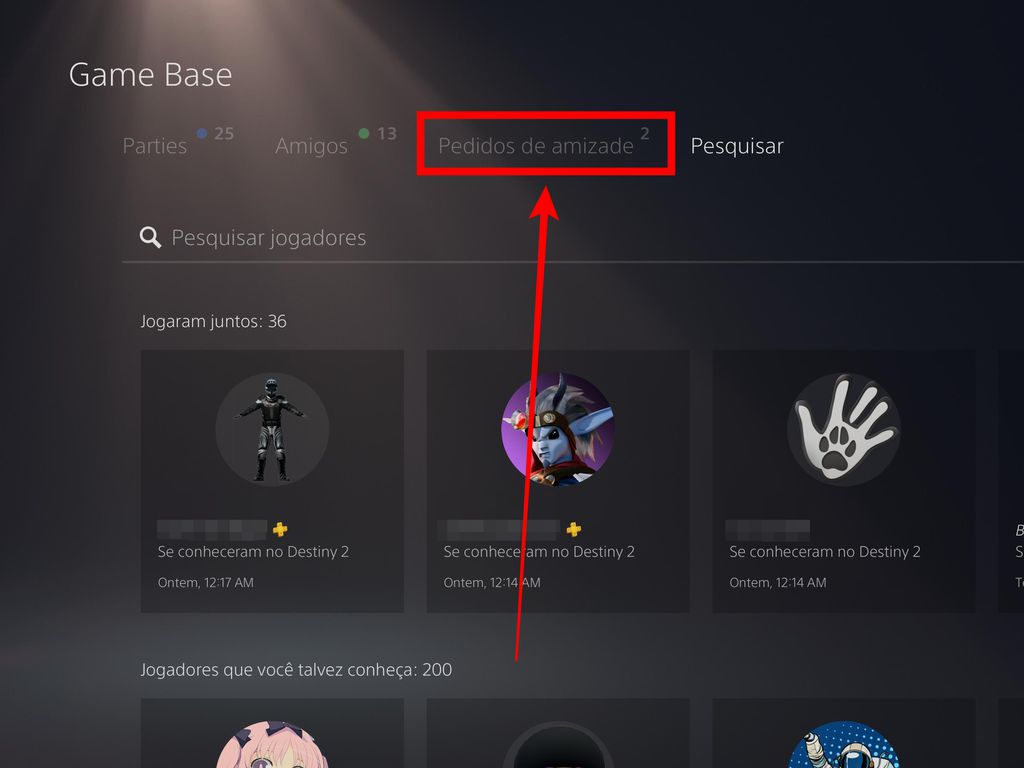1024x768 pixels.
Task: Open the astronaut avatar profile
Action: [x=844, y=744]
